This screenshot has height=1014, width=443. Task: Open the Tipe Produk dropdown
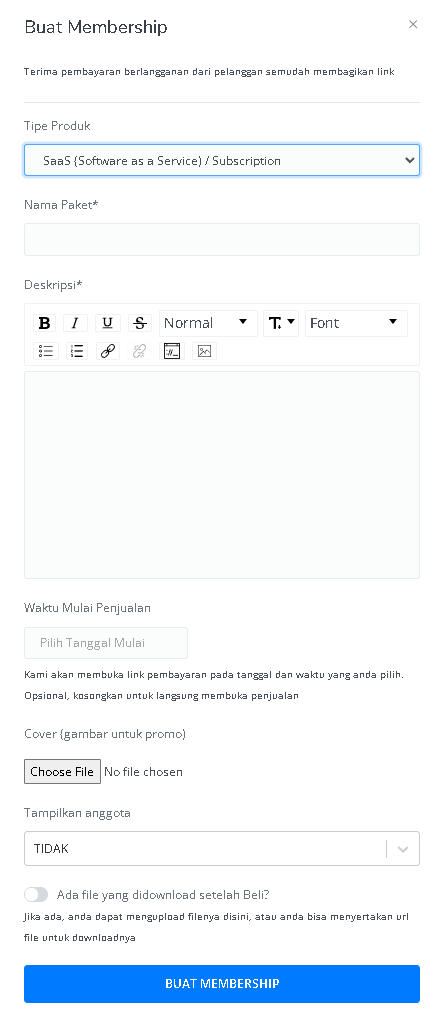222,160
